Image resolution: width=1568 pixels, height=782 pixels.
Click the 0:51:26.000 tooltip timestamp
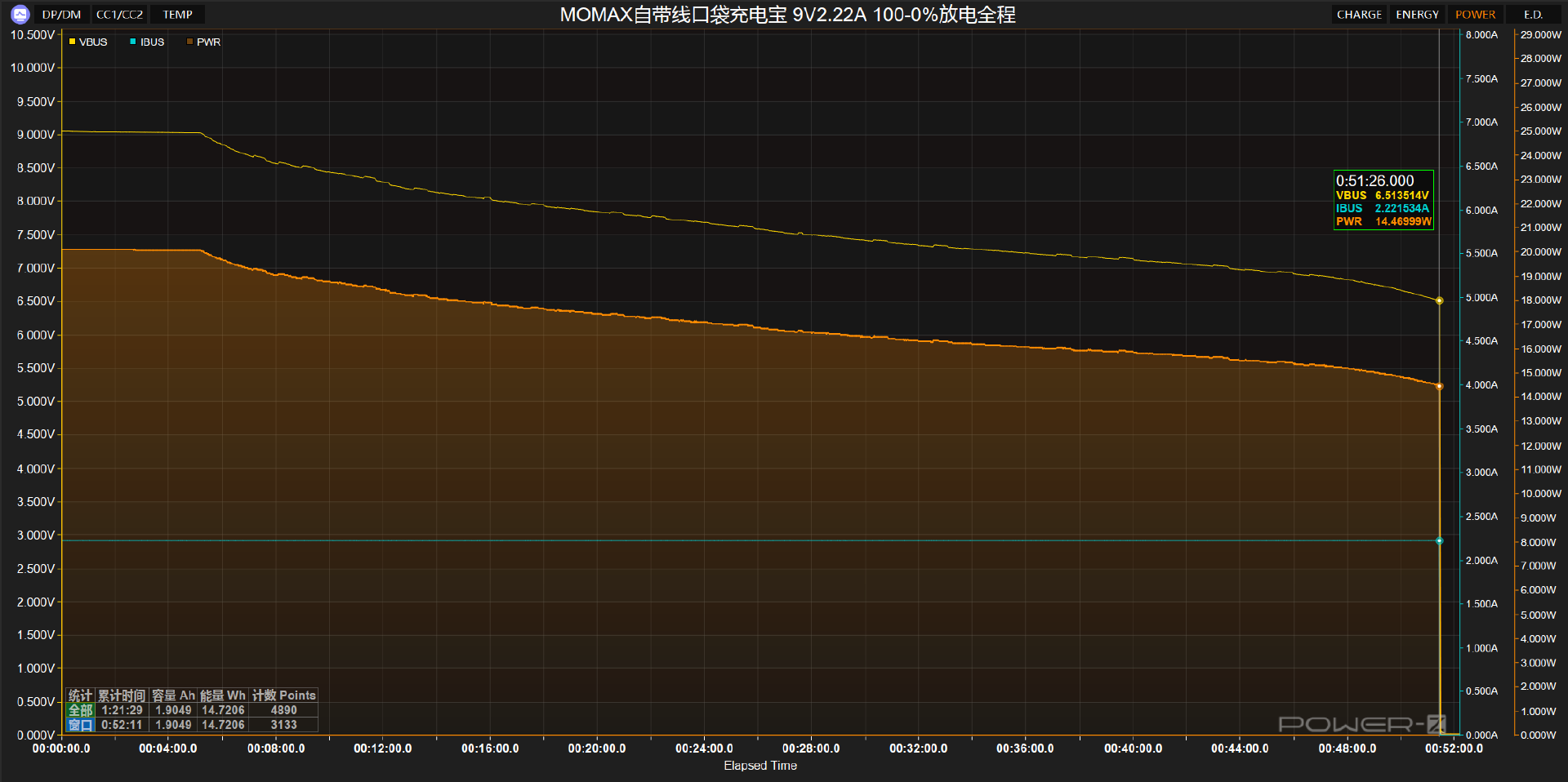click(x=1374, y=180)
